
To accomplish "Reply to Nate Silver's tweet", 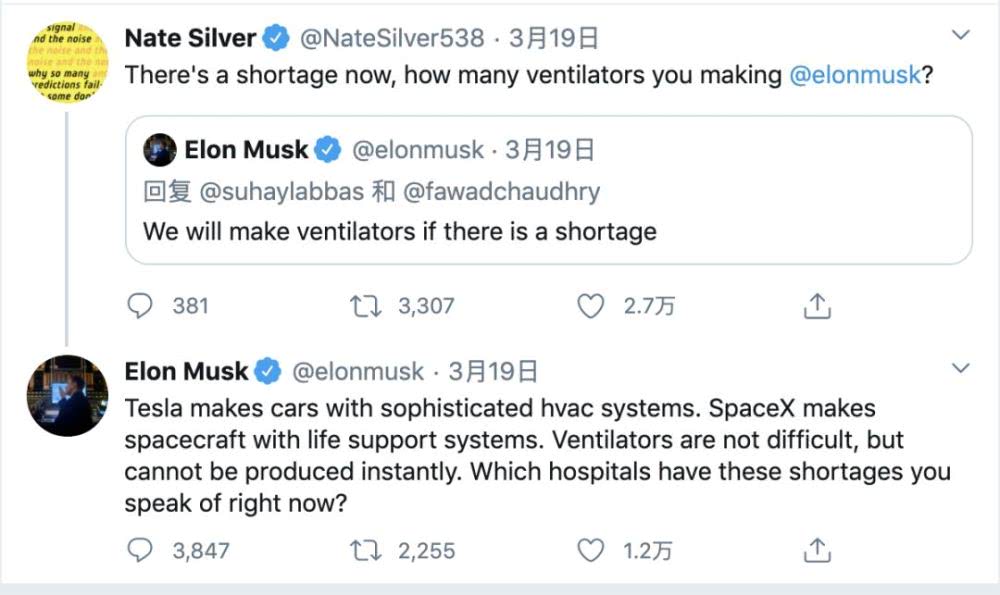I will (x=143, y=306).
